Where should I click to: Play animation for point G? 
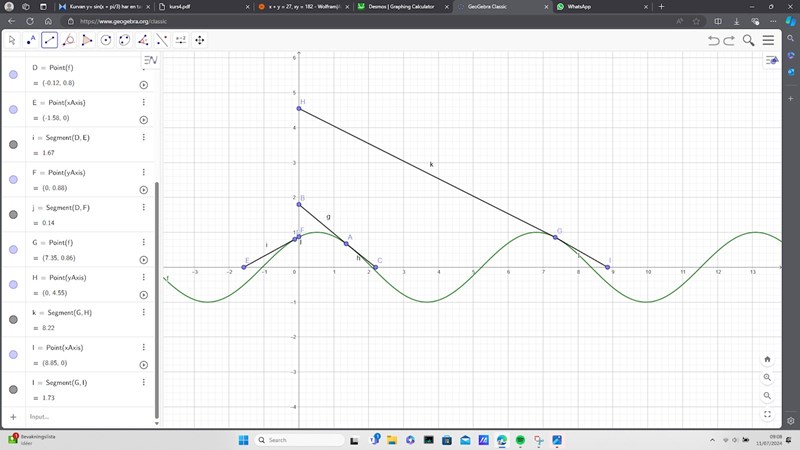pyautogui.click(x=144, y=260)
